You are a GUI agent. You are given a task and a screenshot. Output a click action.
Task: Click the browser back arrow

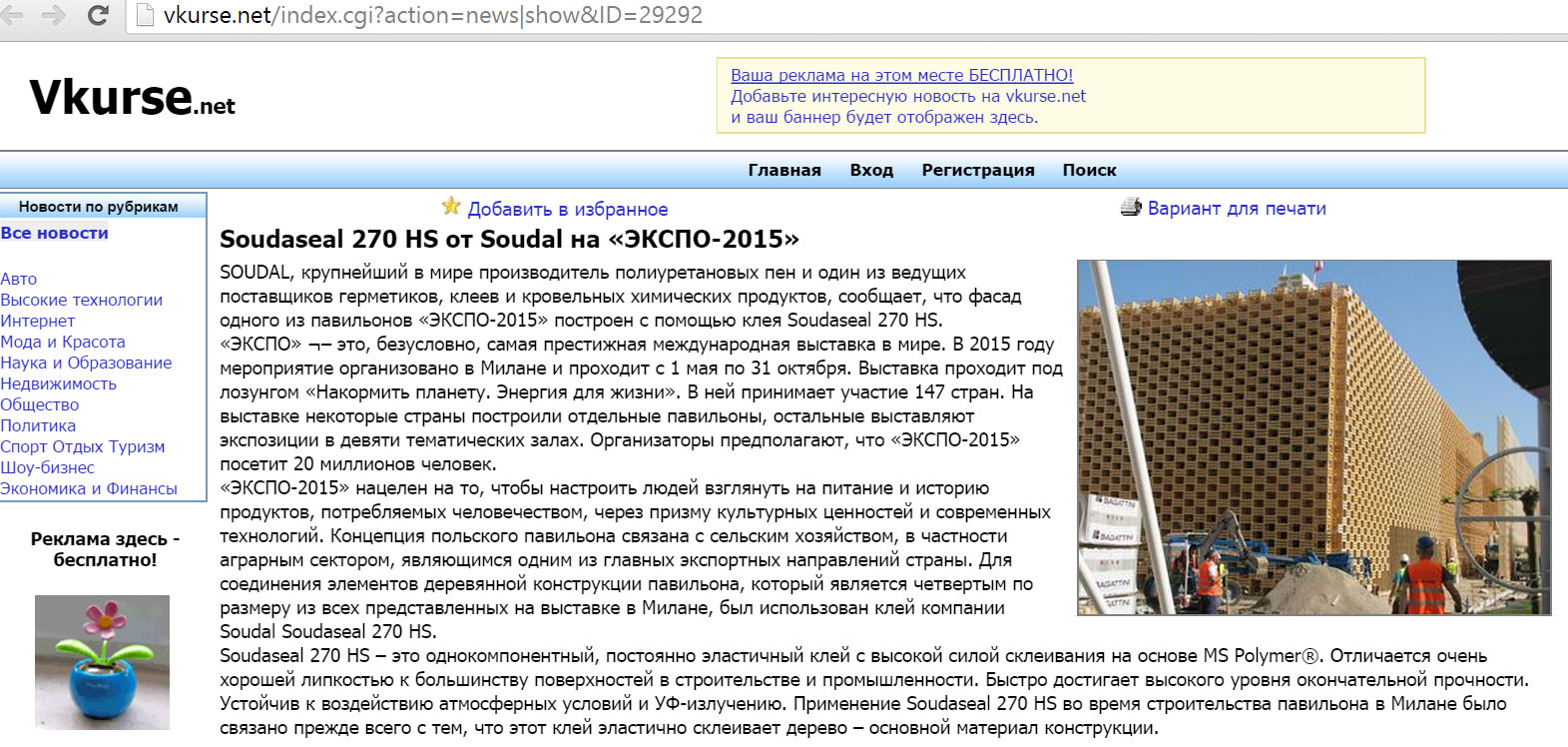point(12,15)
